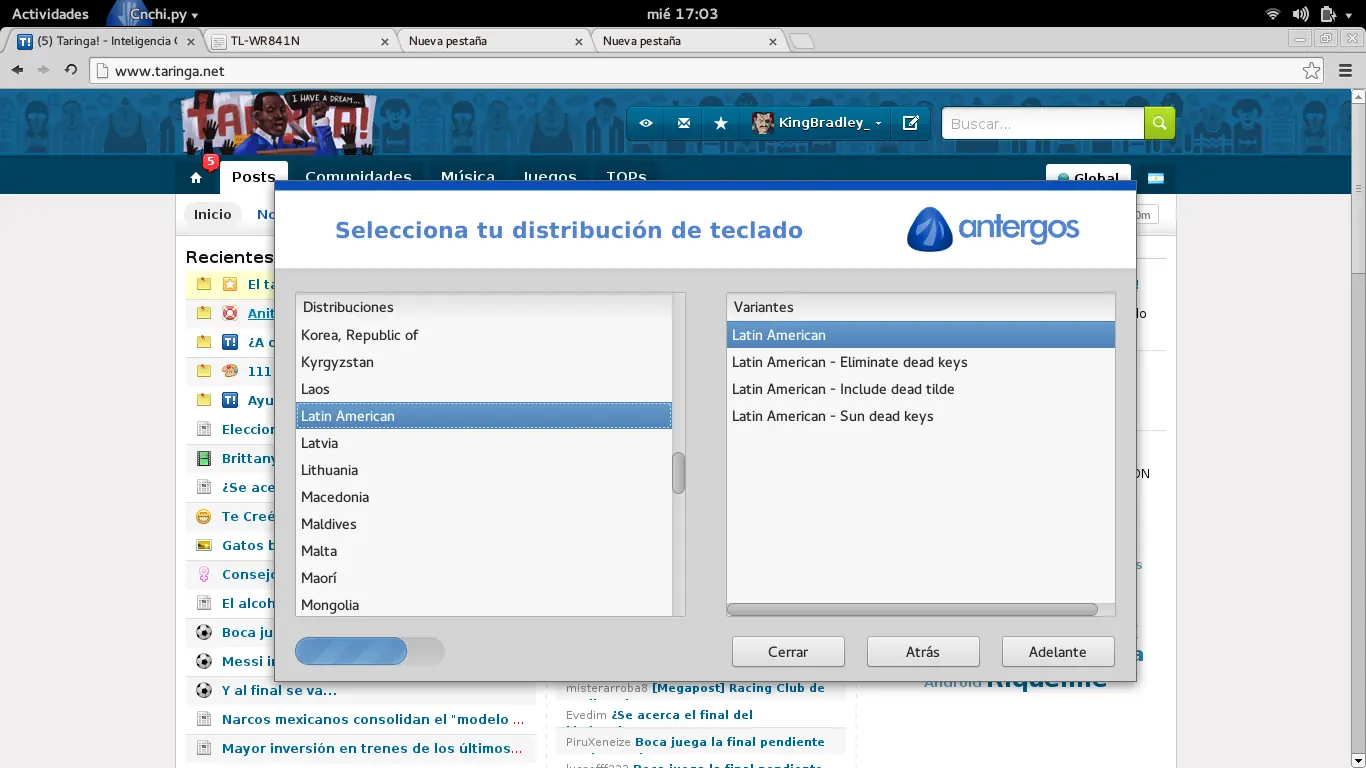Image resolution: width=1366 pixels, height=768 pixels.
Task: Click the Distribuciones list vertical scrollbar handle
Action: (679, 473)
